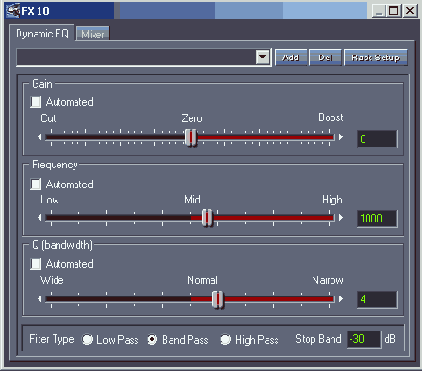The height and width of the screenshot is (371, 422).
Task: Minimize the FX 10 window
Action: pyautogui.click(x=379, y=11)
